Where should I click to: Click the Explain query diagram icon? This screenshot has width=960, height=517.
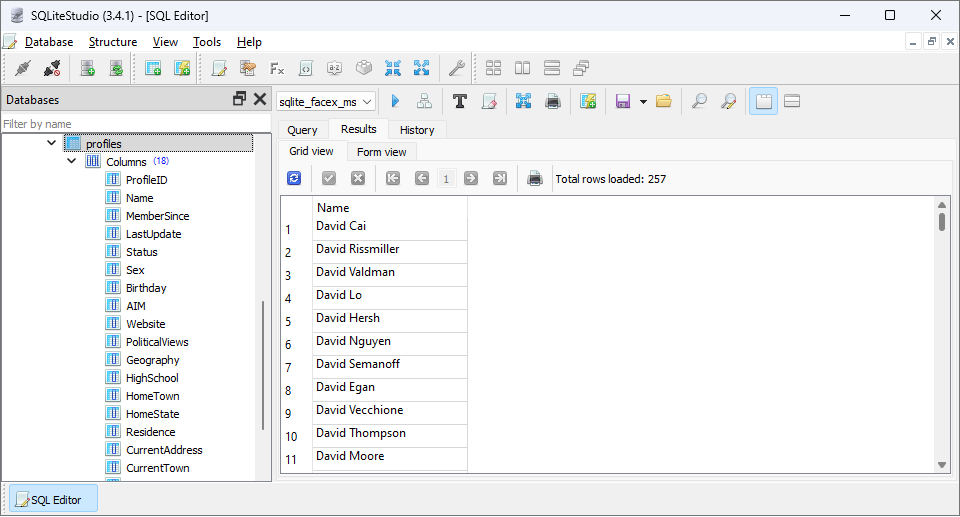coord(424,101)
